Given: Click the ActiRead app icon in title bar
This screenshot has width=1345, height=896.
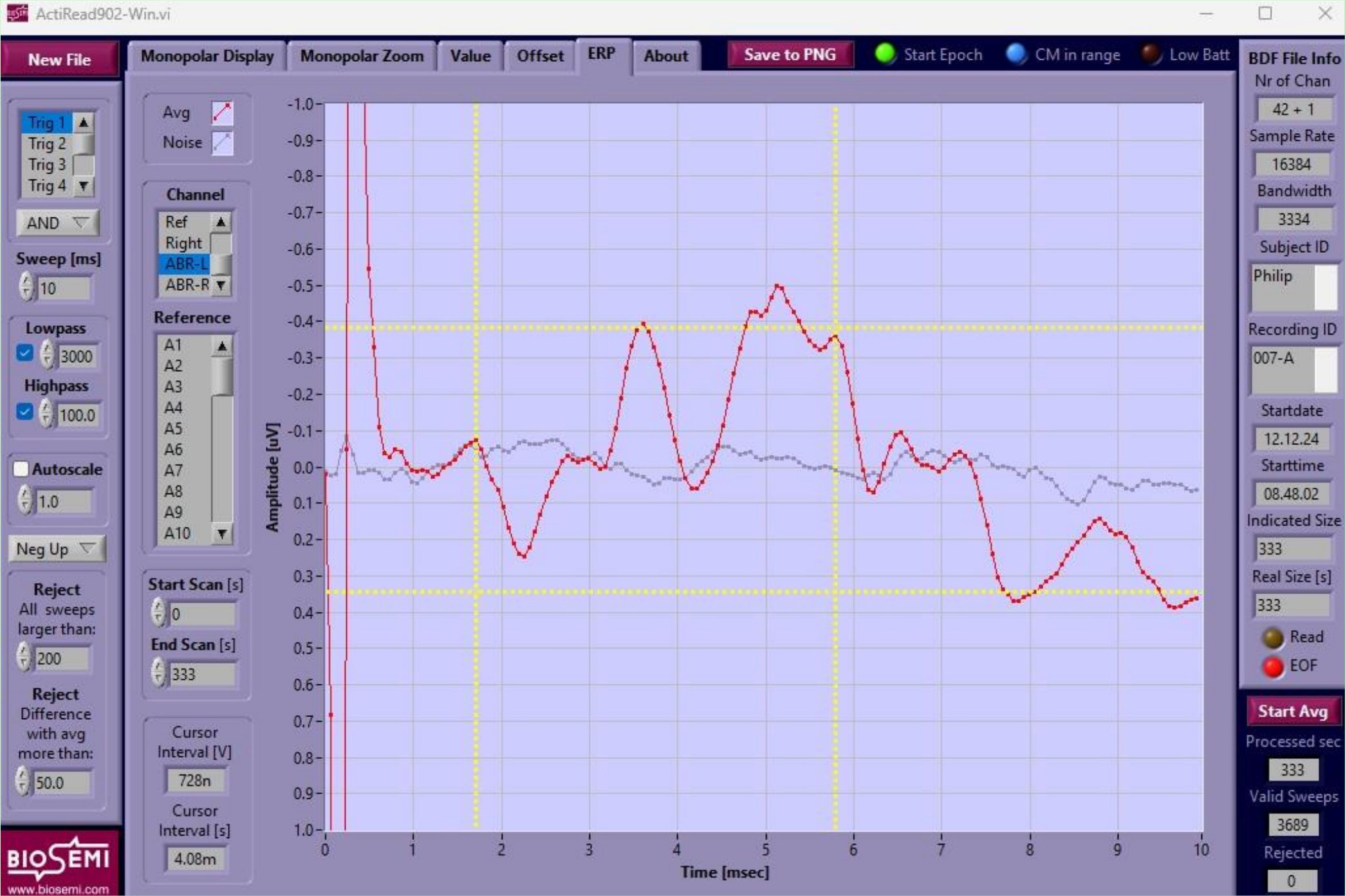Looking at the screenshot, I should [16, 14].
